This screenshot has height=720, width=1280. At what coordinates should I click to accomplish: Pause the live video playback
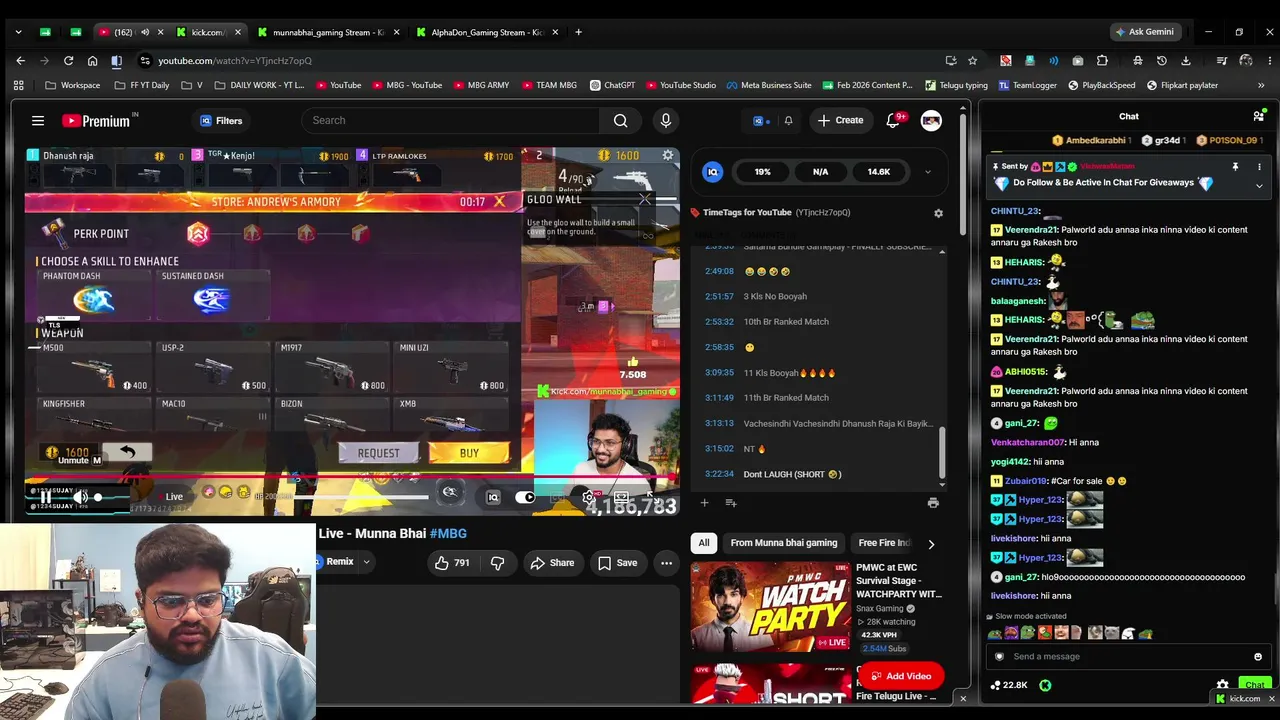coord(45,497)
